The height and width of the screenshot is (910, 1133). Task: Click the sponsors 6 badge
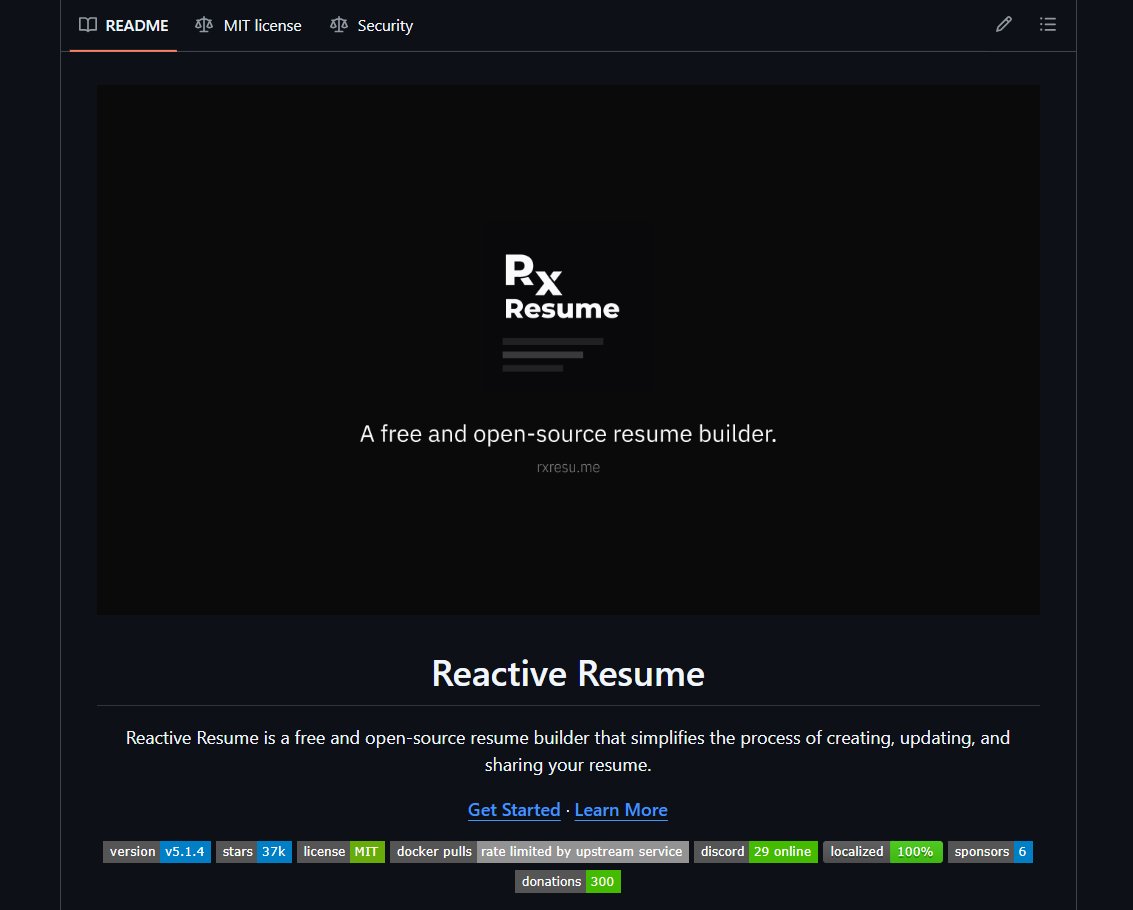click(990, 851)
